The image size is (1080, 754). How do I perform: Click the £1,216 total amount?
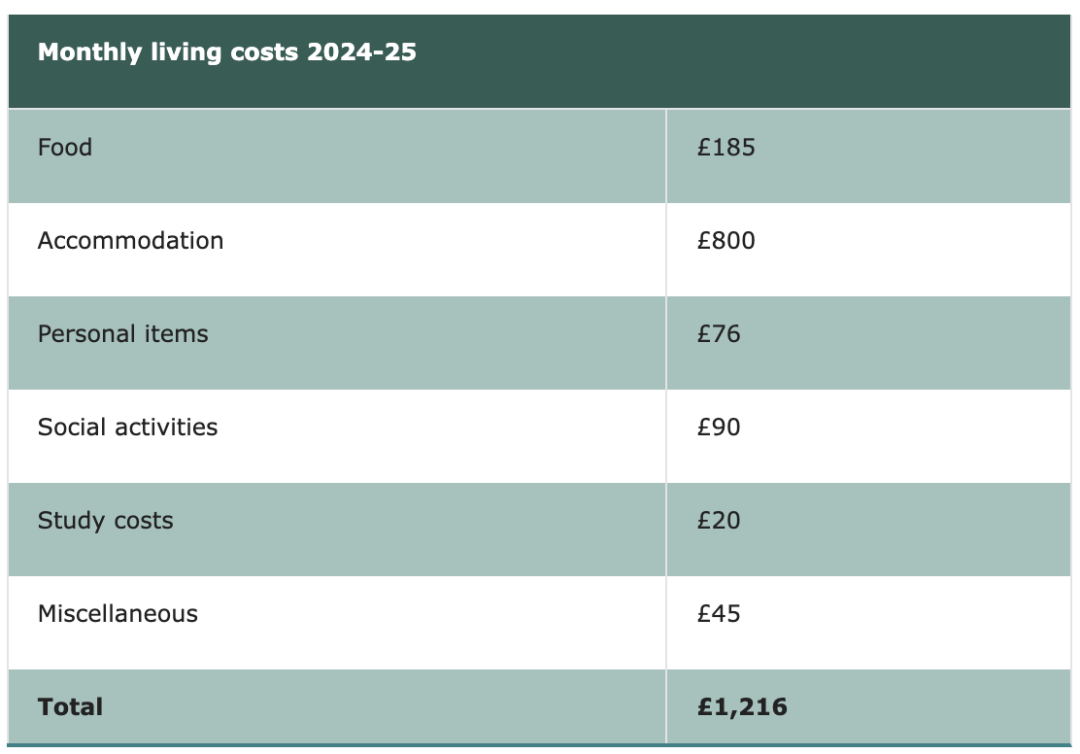tap(742, 707)
